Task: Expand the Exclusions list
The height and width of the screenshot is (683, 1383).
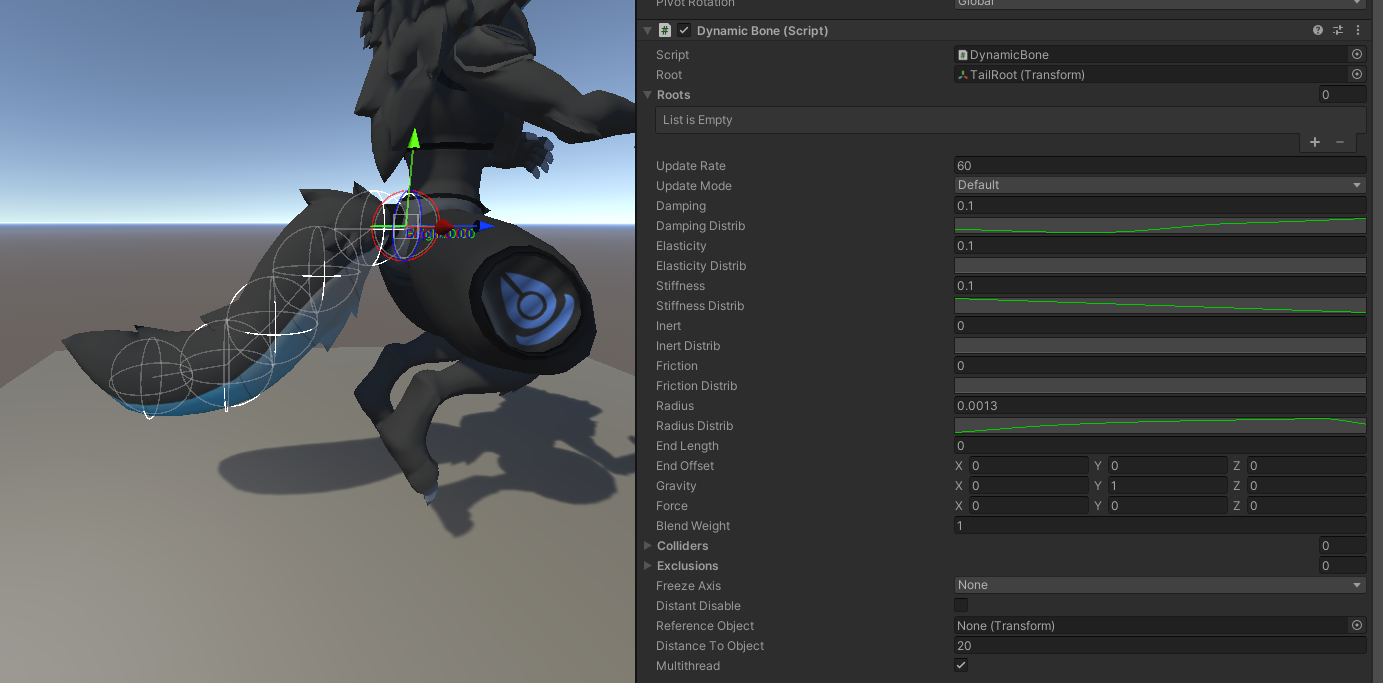Action: click(648, 566)
